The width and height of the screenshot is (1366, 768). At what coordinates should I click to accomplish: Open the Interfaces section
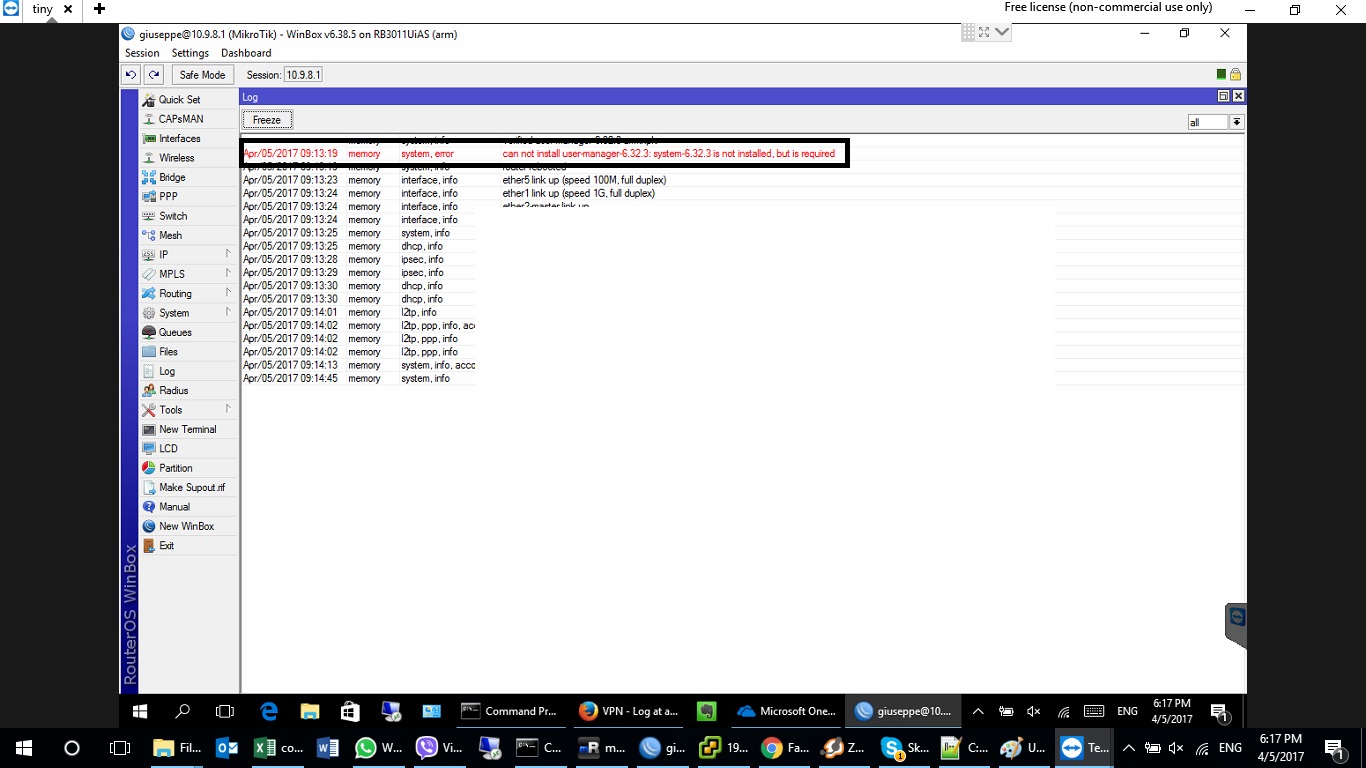point(179,138)
